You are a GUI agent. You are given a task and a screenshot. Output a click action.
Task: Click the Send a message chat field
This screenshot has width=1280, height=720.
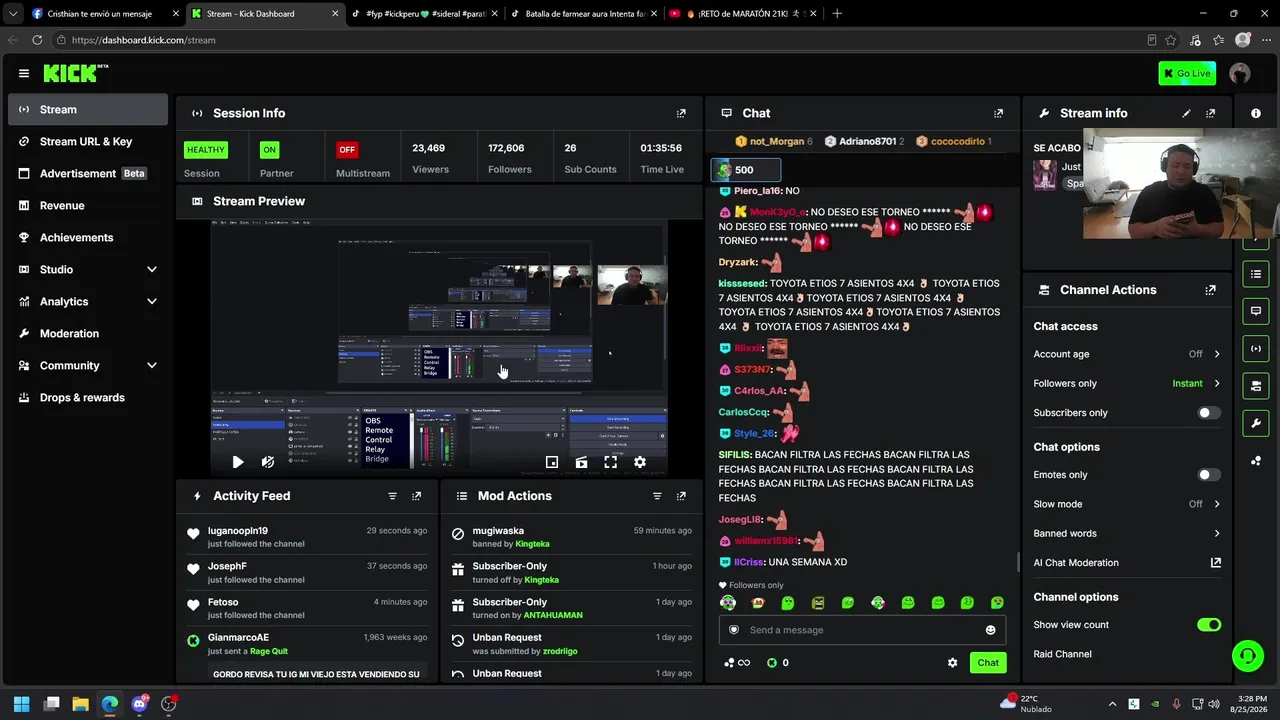coord(862,630)
